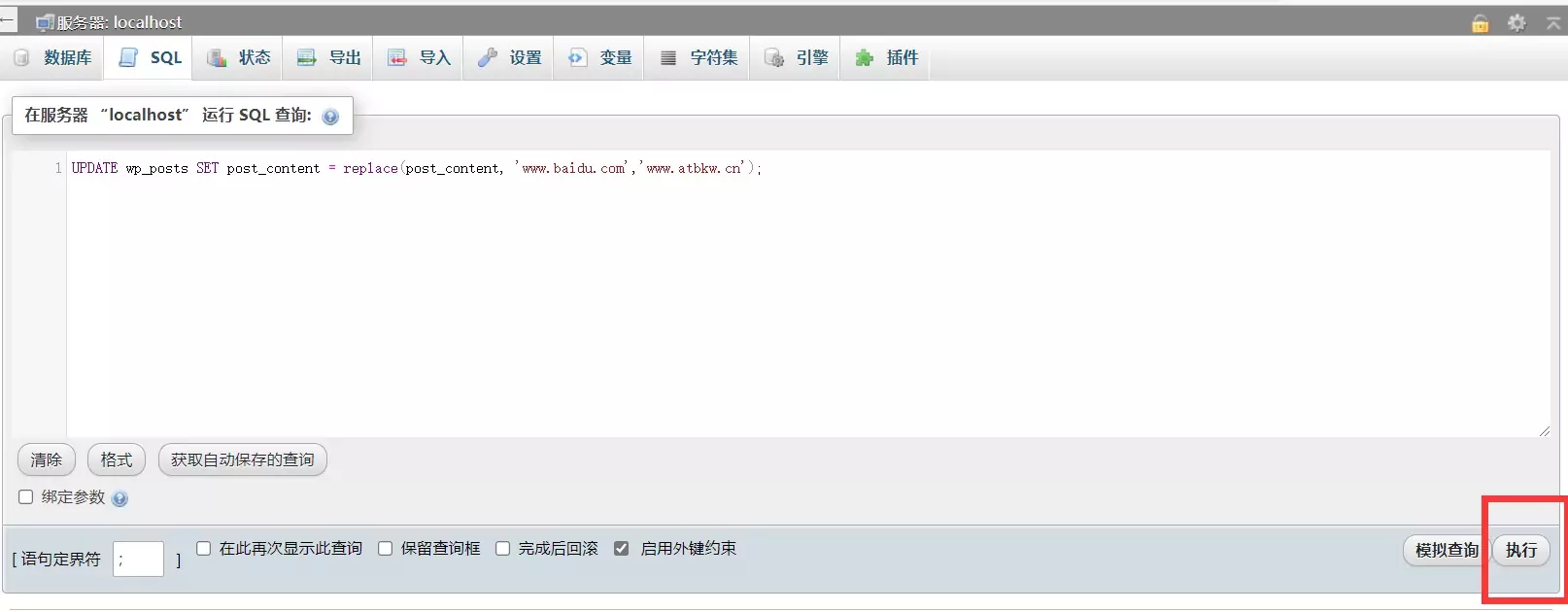Open the 状态 (Status) tab
This screenshot has height=612, width=1568.
tap(239, 58)
